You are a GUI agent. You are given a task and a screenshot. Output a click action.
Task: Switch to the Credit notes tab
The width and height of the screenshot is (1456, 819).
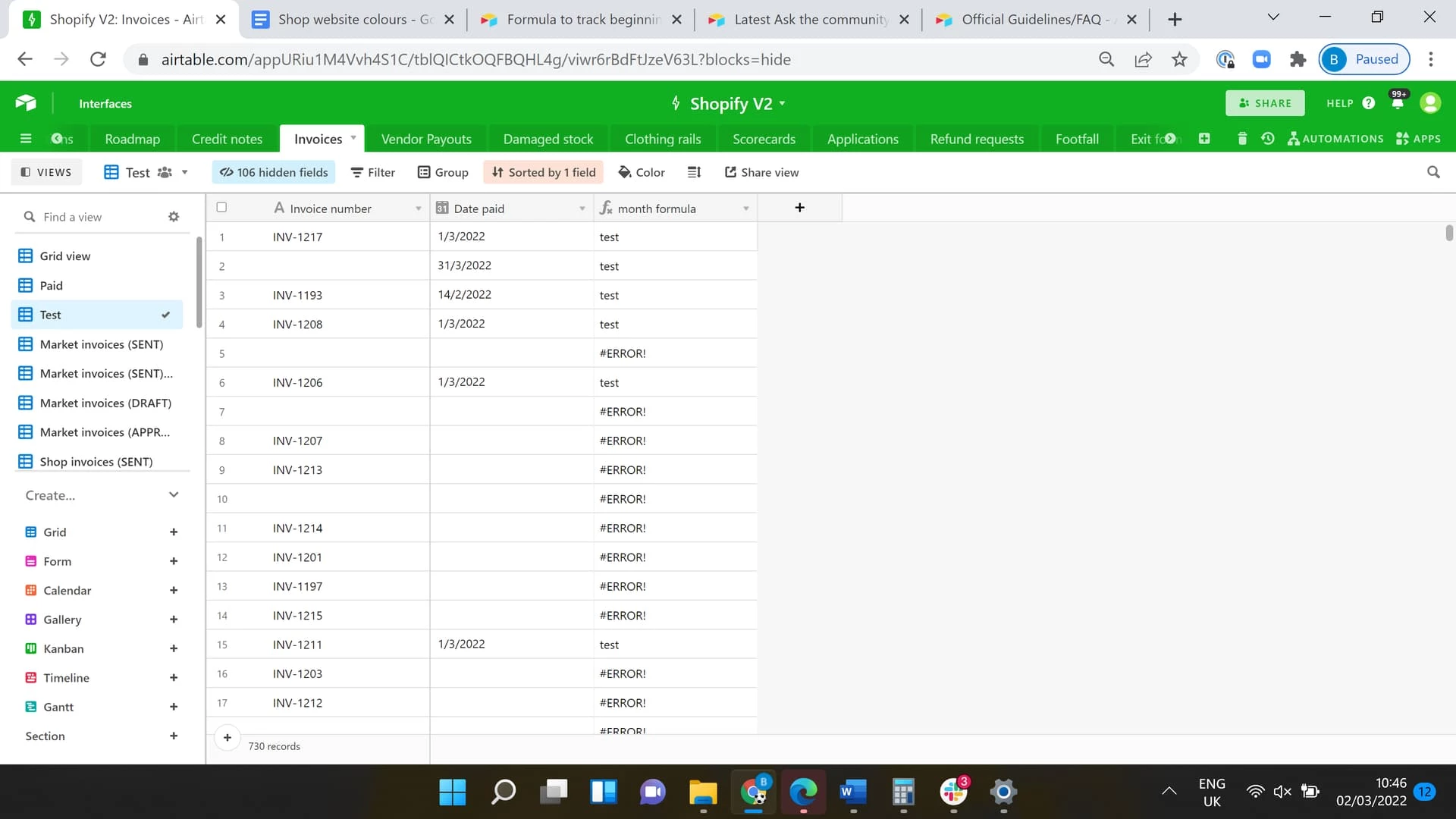[227, 139]
